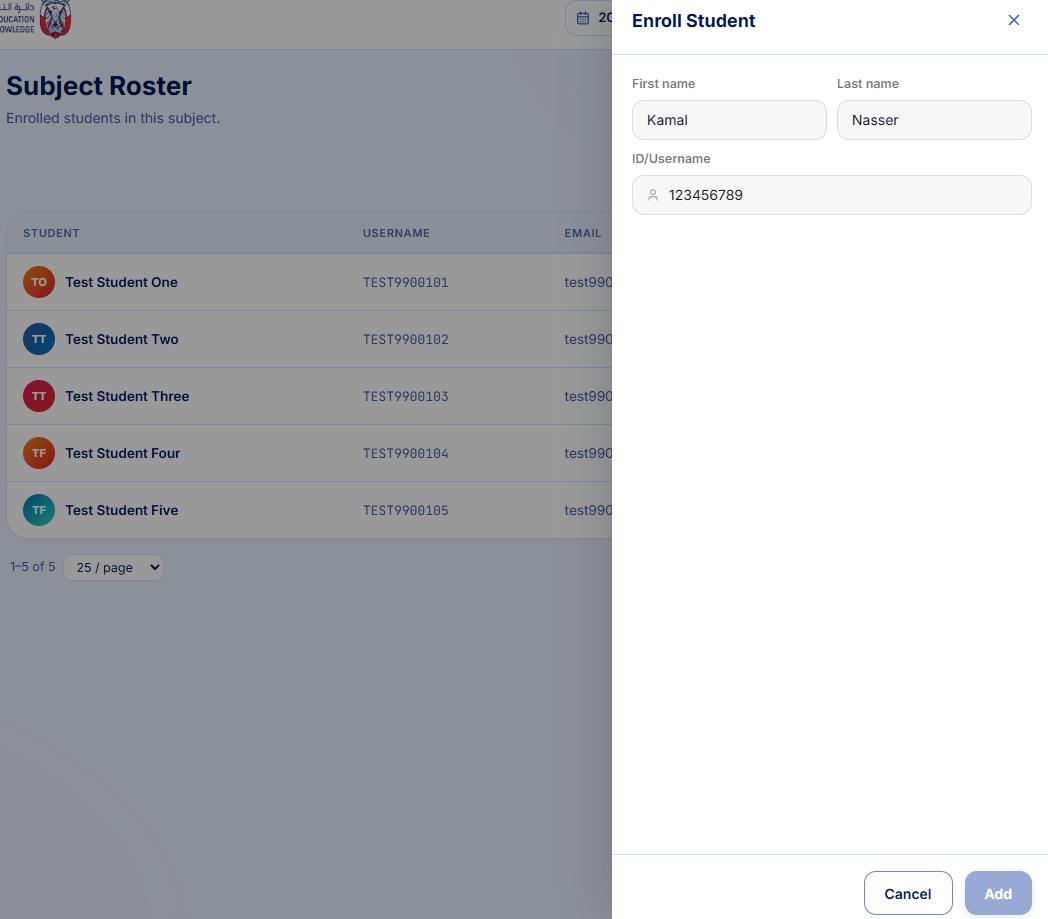Click the 'First name' field label
Screen dimensions: 1048x919
click(x=664, y=84)
